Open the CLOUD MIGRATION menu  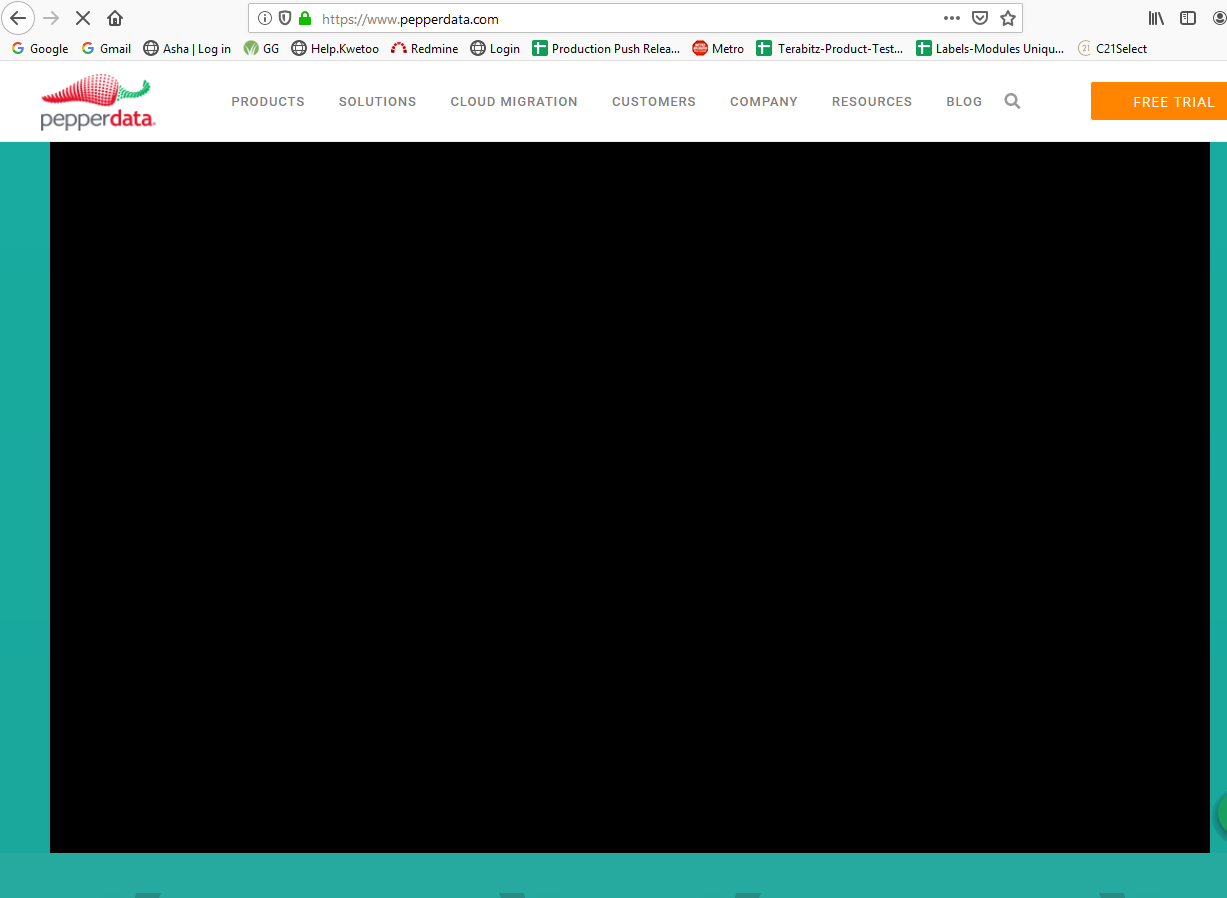point(514,102)
